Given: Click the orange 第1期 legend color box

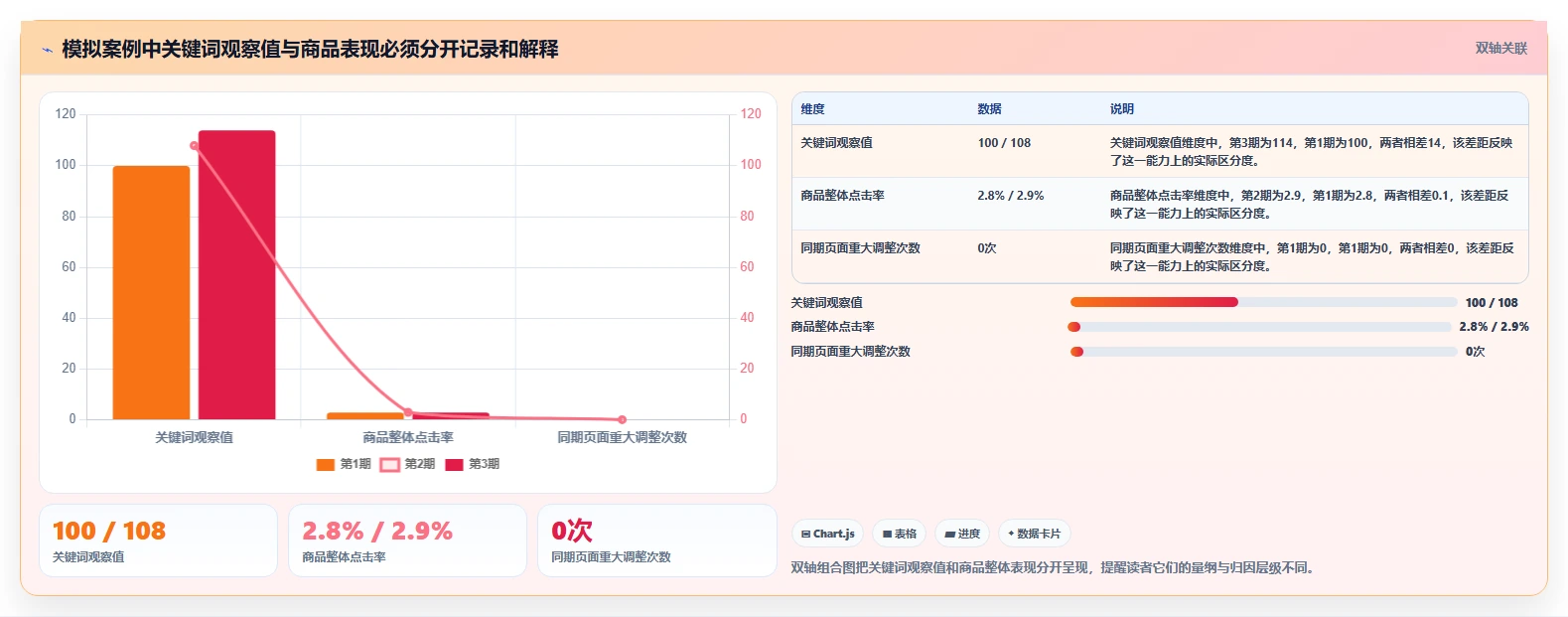Looking at the screenshot, I should pos(325,465).
